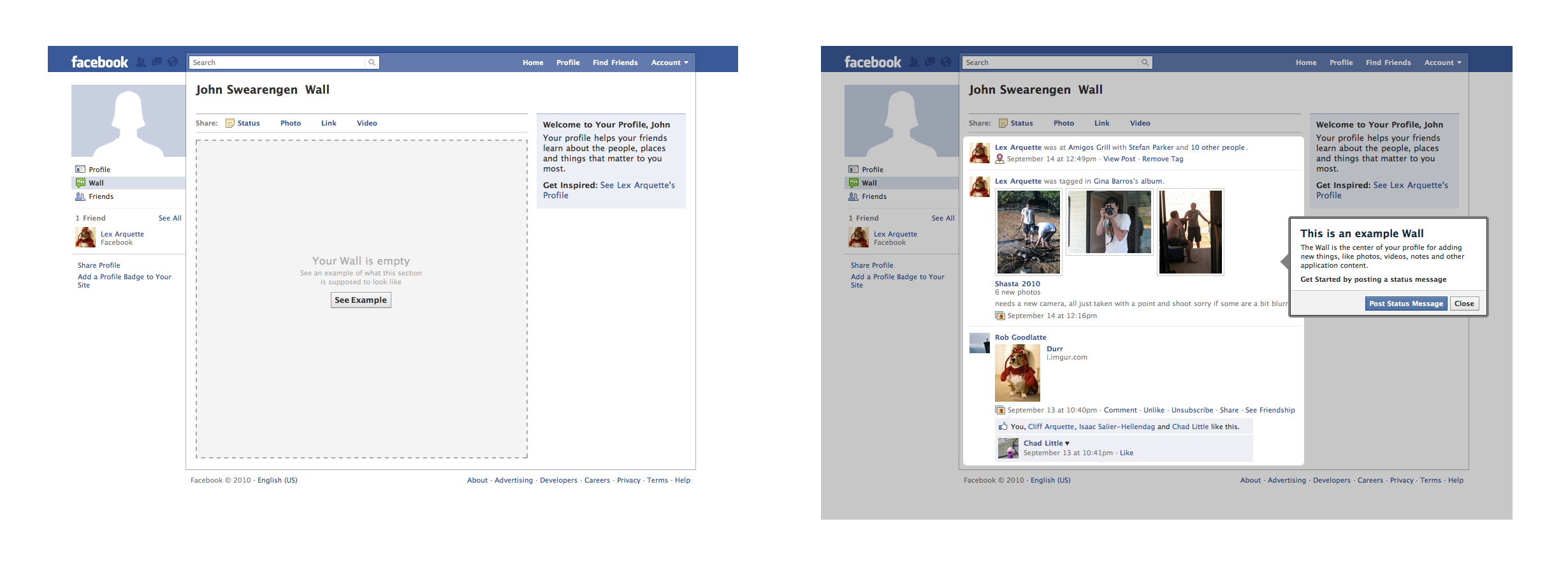Click See Friendship link
This screenshot has height=563, width=1568.
[1270, 410]
